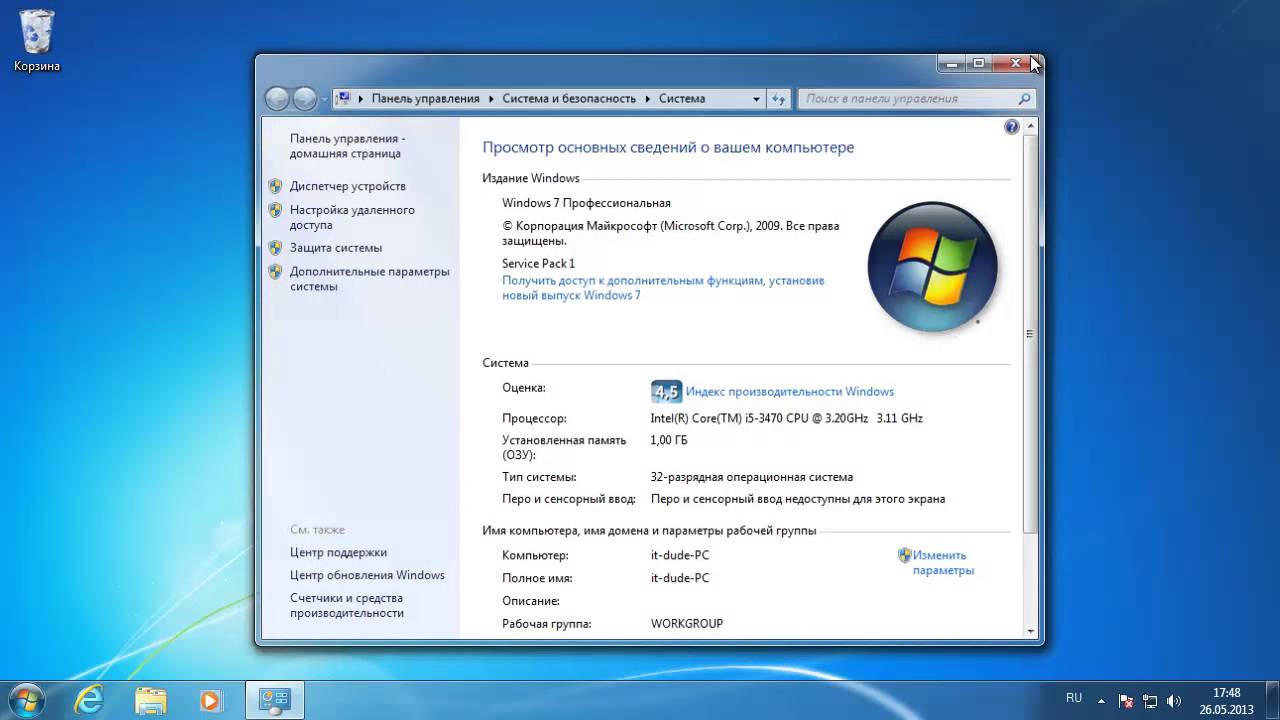Click scrollbar up arrow
Screen dimensions: 1280x720
(x=1030, y=125)
